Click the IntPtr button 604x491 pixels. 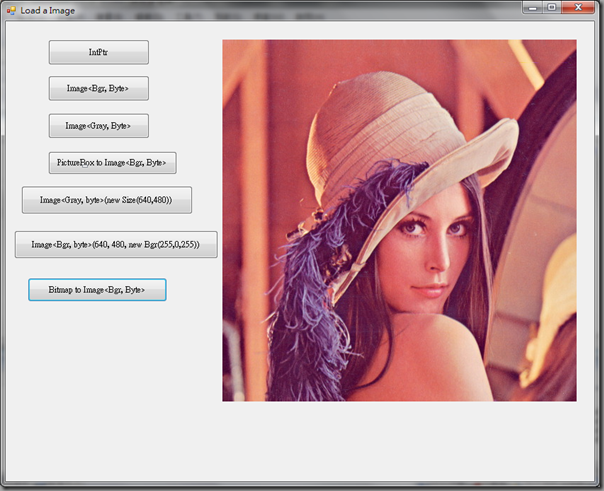click(x=99, y=52)
